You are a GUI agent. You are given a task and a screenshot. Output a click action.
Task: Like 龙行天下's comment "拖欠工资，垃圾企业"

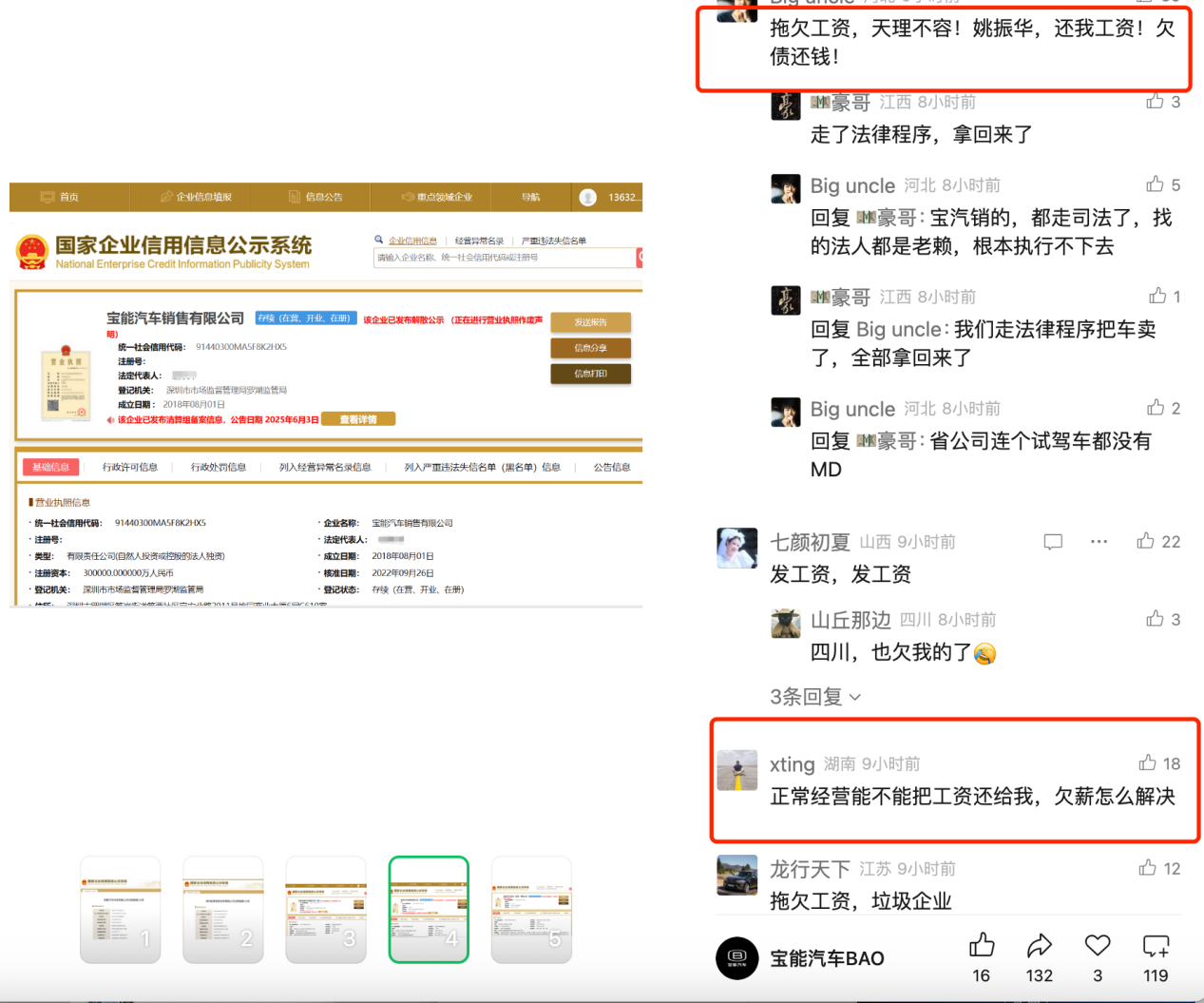1148,867
